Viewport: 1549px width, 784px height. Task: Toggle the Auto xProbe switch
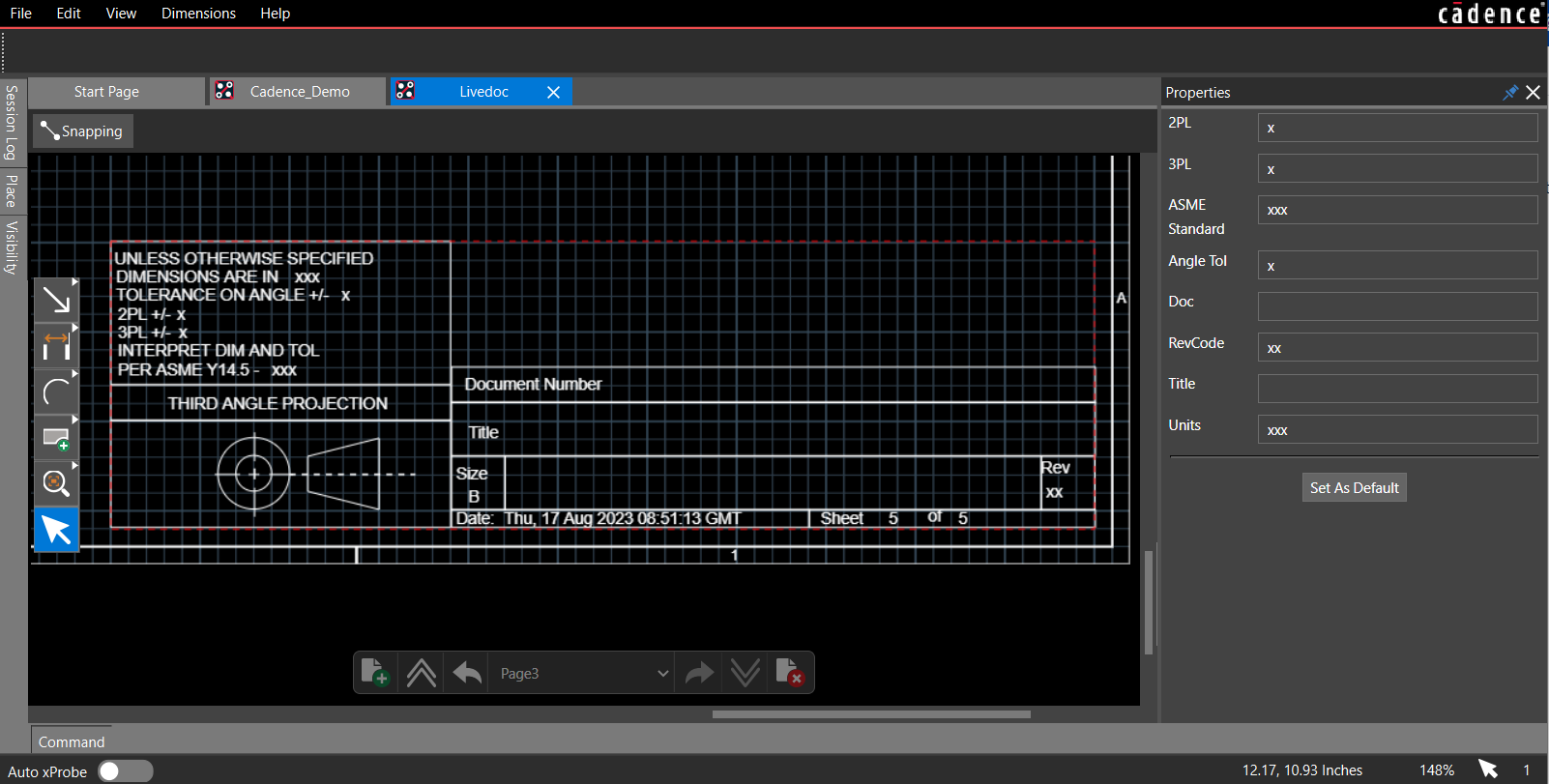[x=126, y=770]
